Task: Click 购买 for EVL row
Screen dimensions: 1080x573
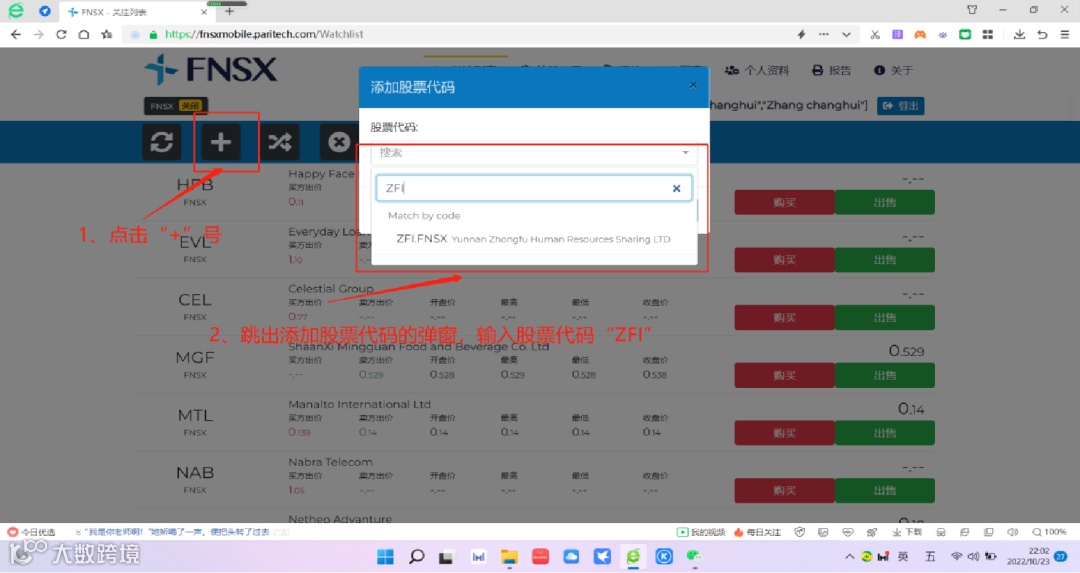Action: pos(785,260)
